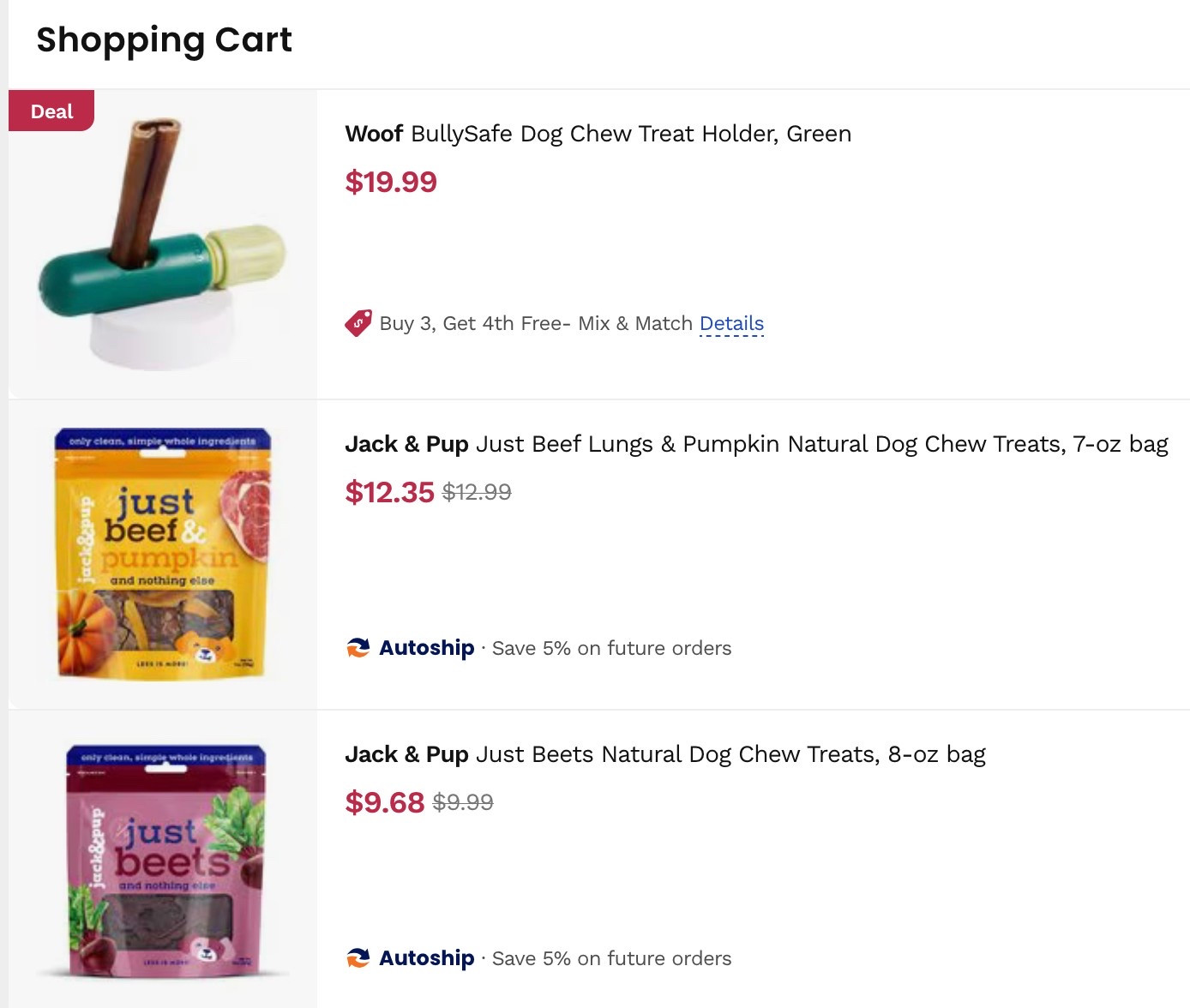Viewport: 1190px width, 1008px height.
Task: Open the Just Beef & Pumpkin bag image
Action: [x=163, y=553]
